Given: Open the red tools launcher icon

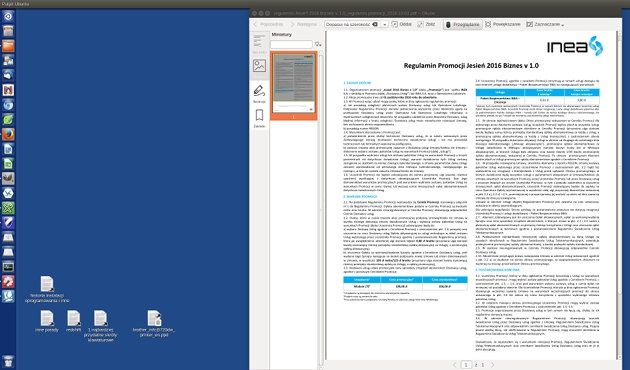Looking at the screenshot, I should [x=8, y=282].
